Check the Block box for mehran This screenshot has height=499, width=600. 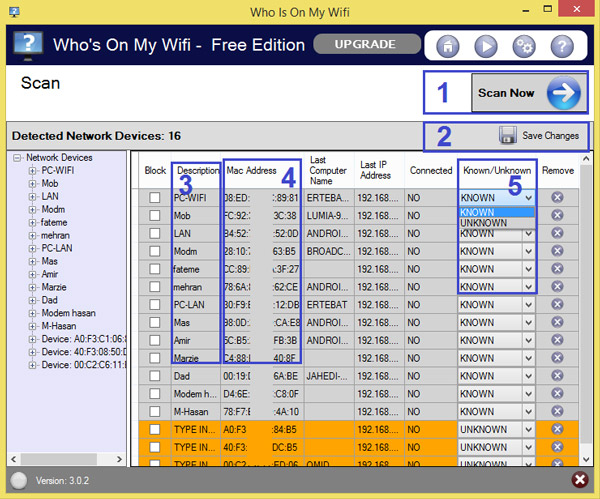(155, 287)
